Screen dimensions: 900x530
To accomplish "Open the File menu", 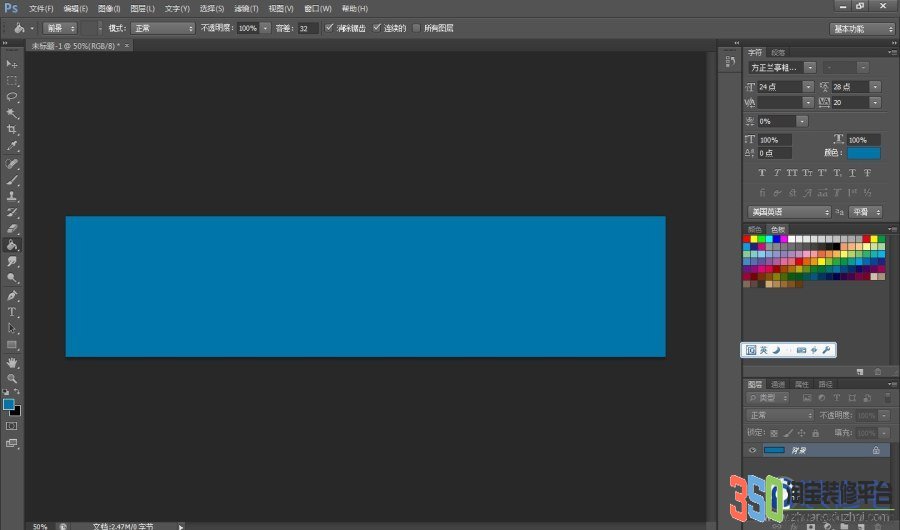I will pos(41,9).
